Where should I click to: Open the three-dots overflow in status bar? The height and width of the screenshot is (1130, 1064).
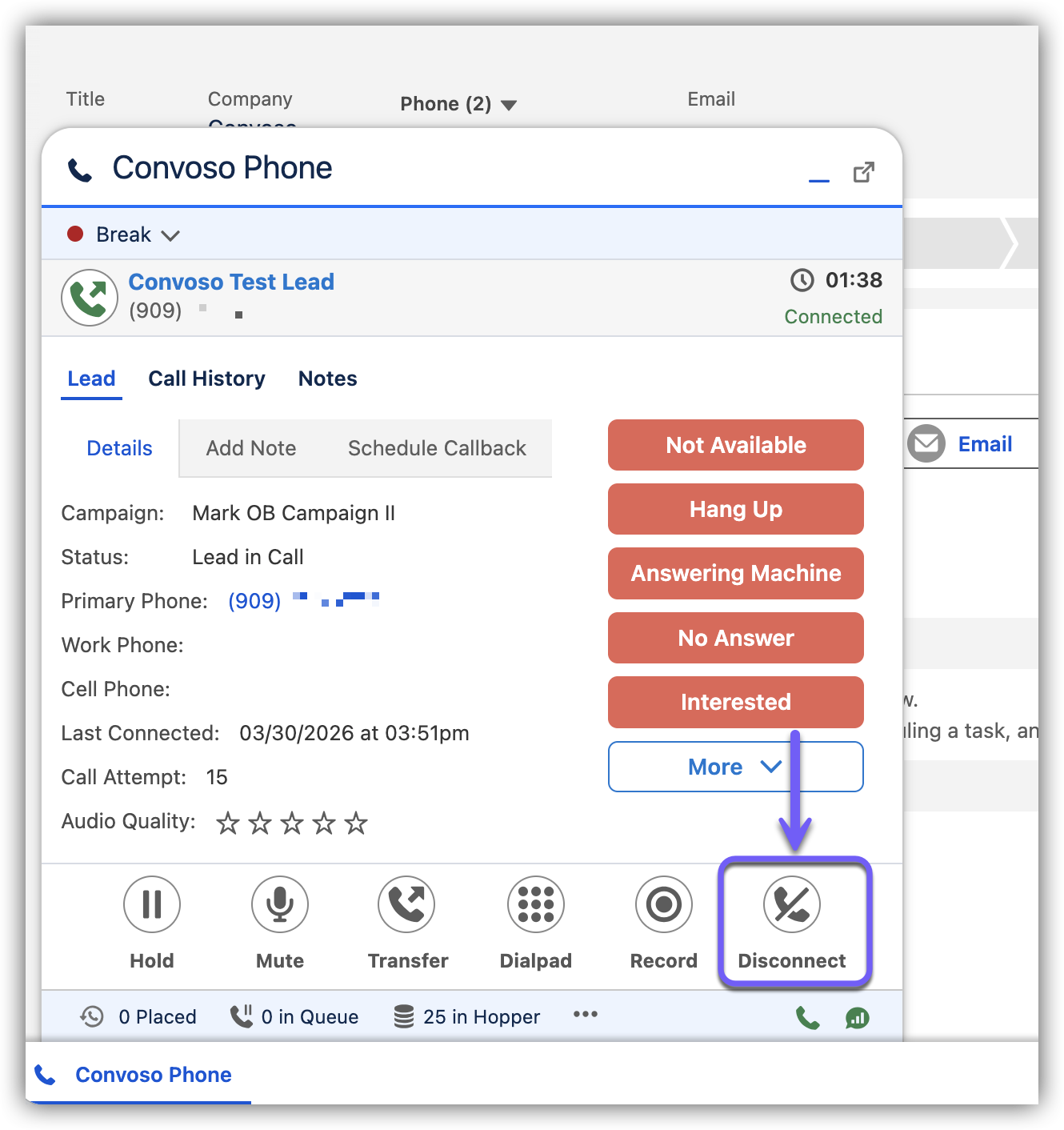click(586, 1015)
